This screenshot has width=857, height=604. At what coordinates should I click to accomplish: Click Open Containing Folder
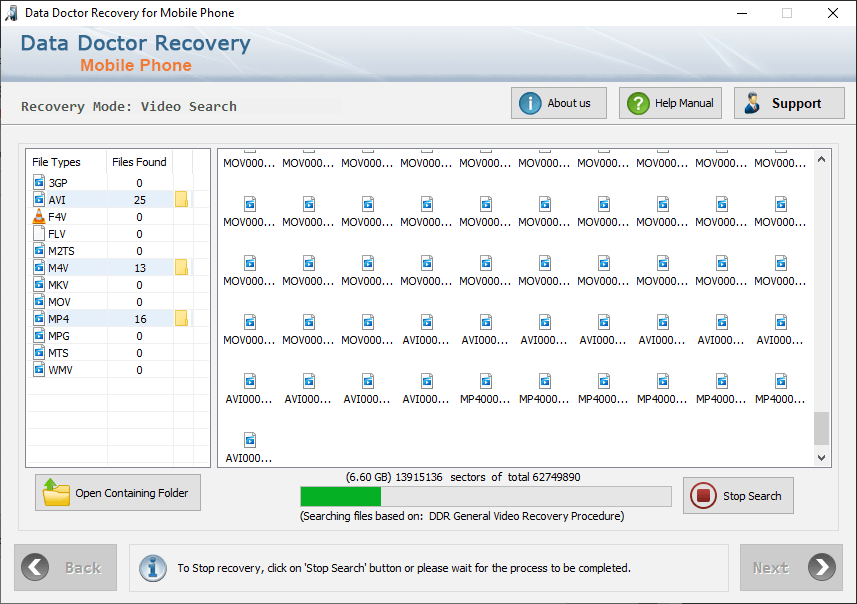click(118, 492)
